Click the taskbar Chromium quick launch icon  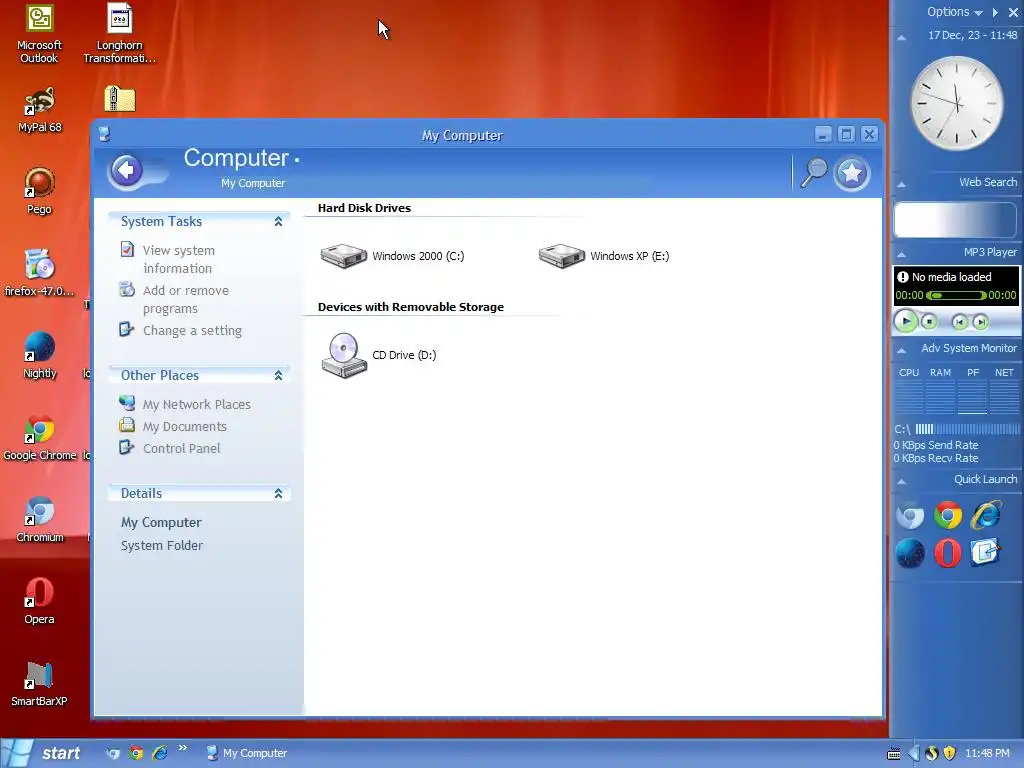pos(113,753)
